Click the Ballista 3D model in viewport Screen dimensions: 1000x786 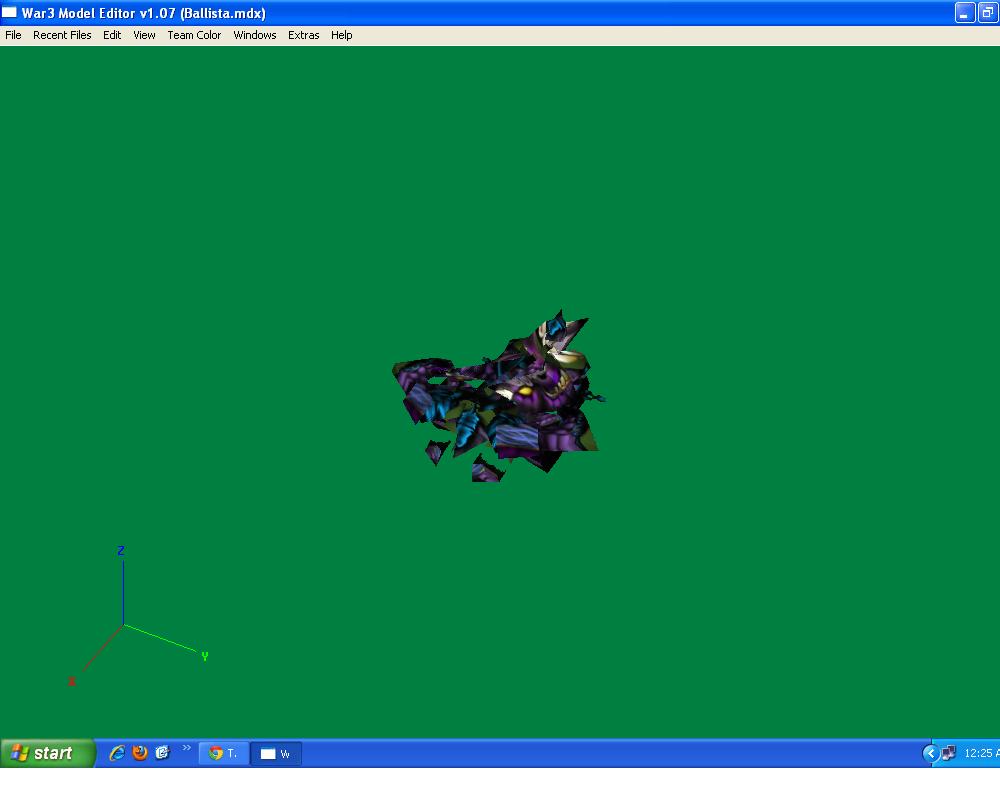(x=497, y=397)
